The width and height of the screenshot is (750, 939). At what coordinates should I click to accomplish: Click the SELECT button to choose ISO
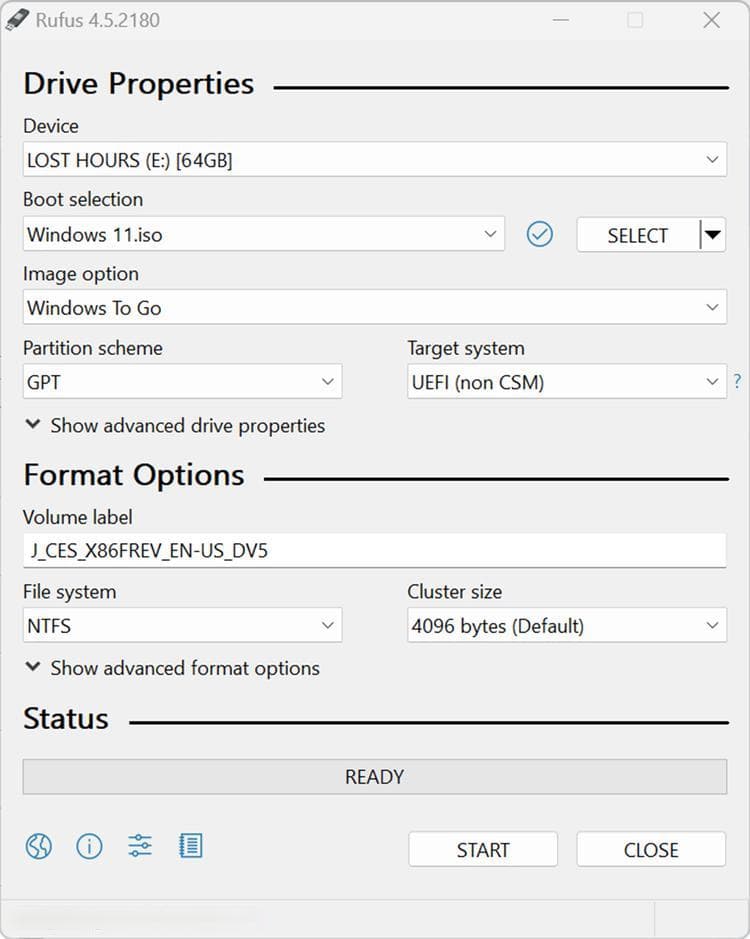pos(637,235)
